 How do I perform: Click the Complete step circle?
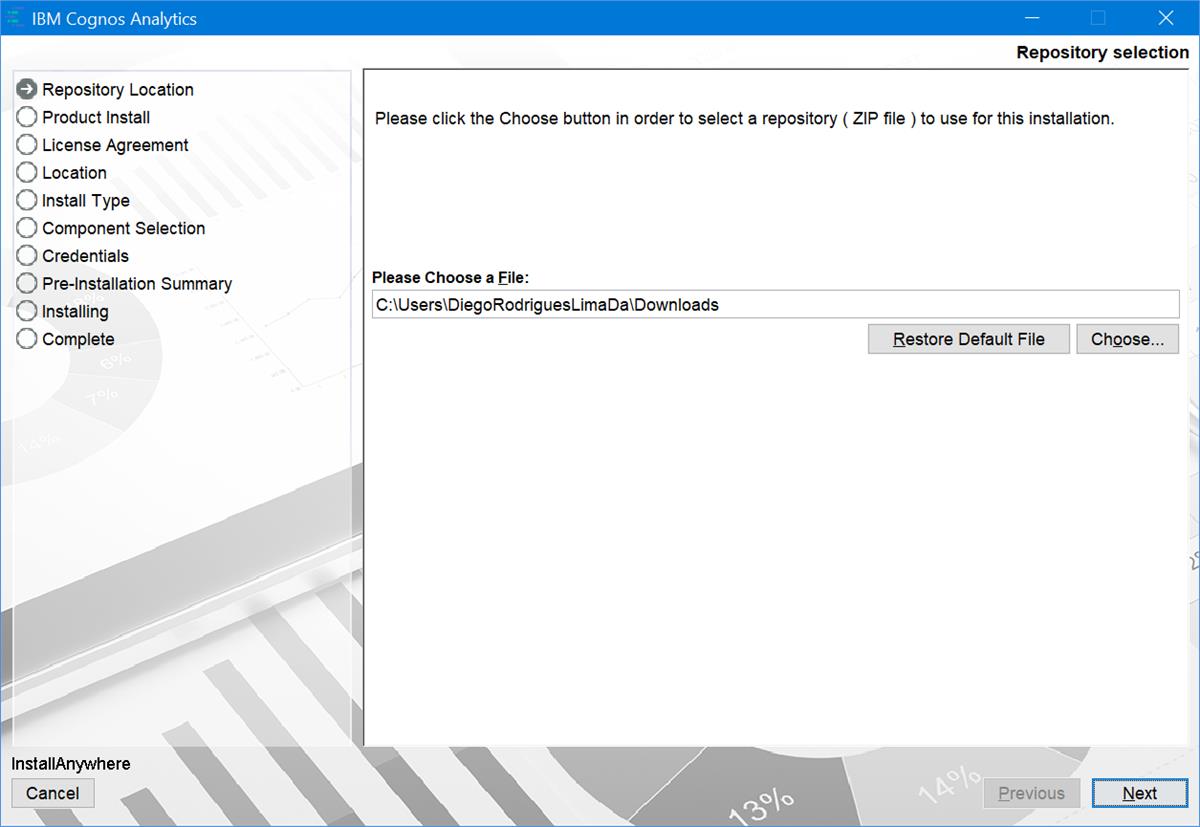pyautogui.click(x=27, y=339)
